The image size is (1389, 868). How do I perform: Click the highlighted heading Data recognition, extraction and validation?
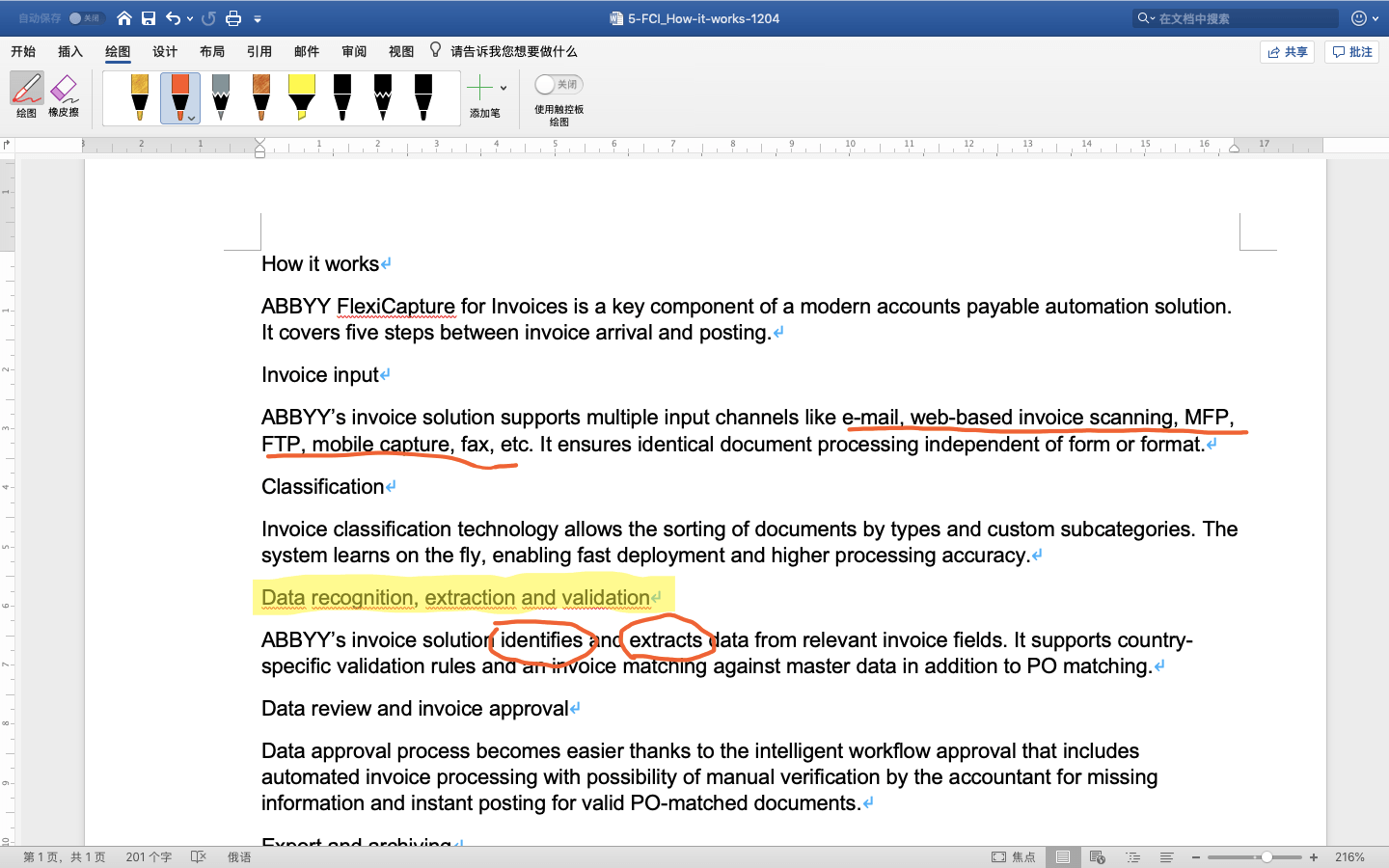455,598
